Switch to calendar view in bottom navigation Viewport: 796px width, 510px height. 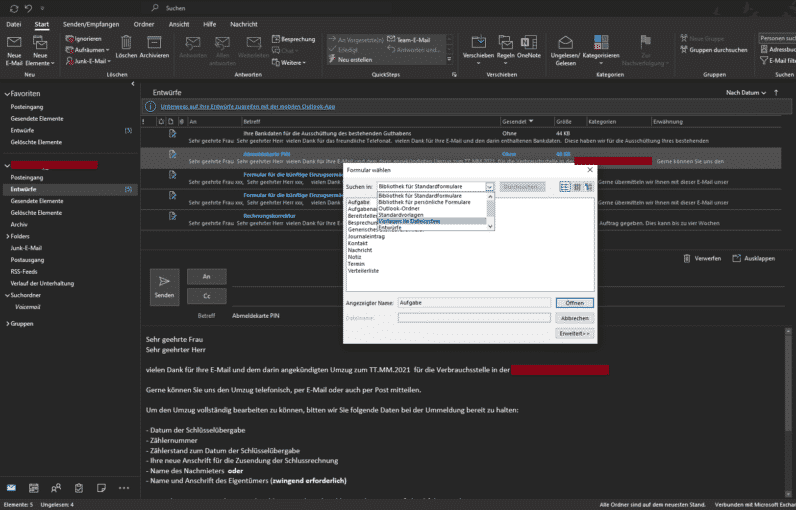coord(33,488)
